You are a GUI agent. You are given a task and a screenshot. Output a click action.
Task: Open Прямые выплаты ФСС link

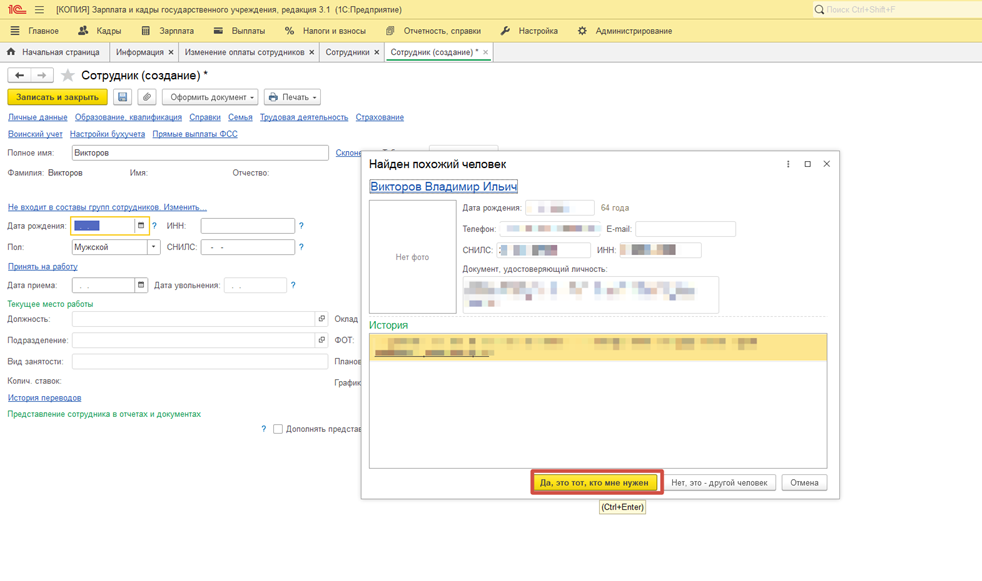tap(195, 134)
